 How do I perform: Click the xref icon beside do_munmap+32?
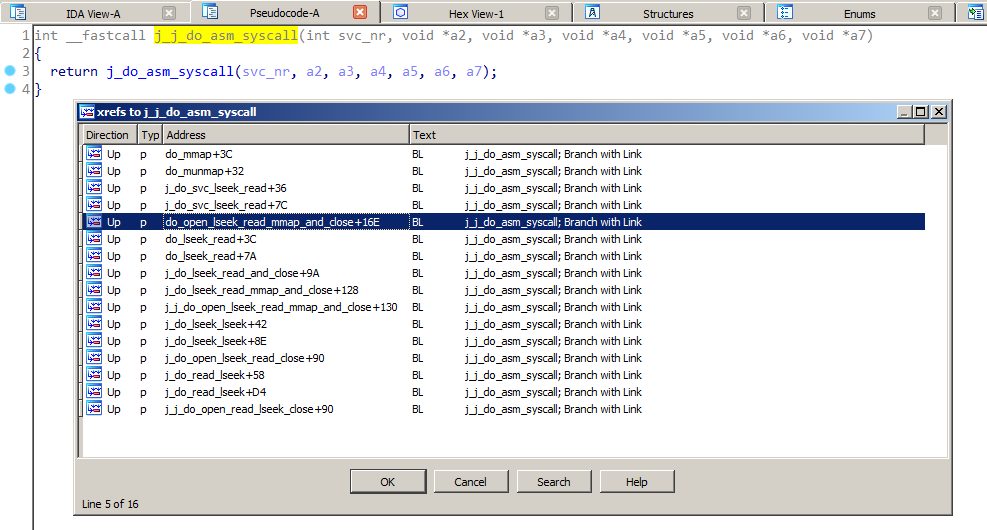(x=94, y=171)
